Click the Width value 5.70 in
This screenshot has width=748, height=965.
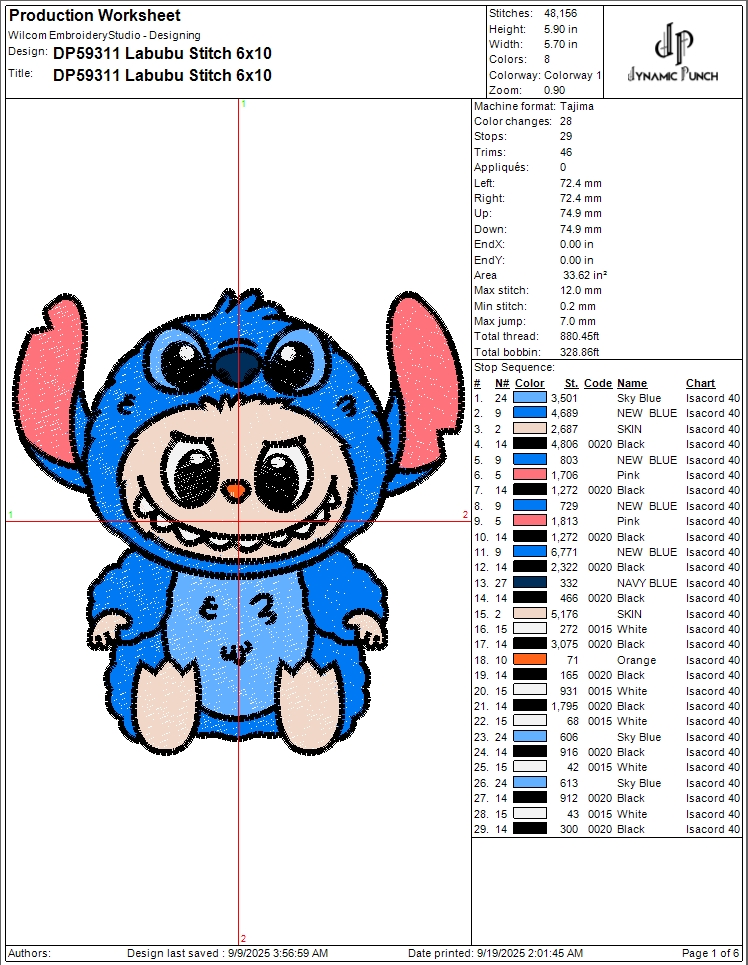(560, 44)
